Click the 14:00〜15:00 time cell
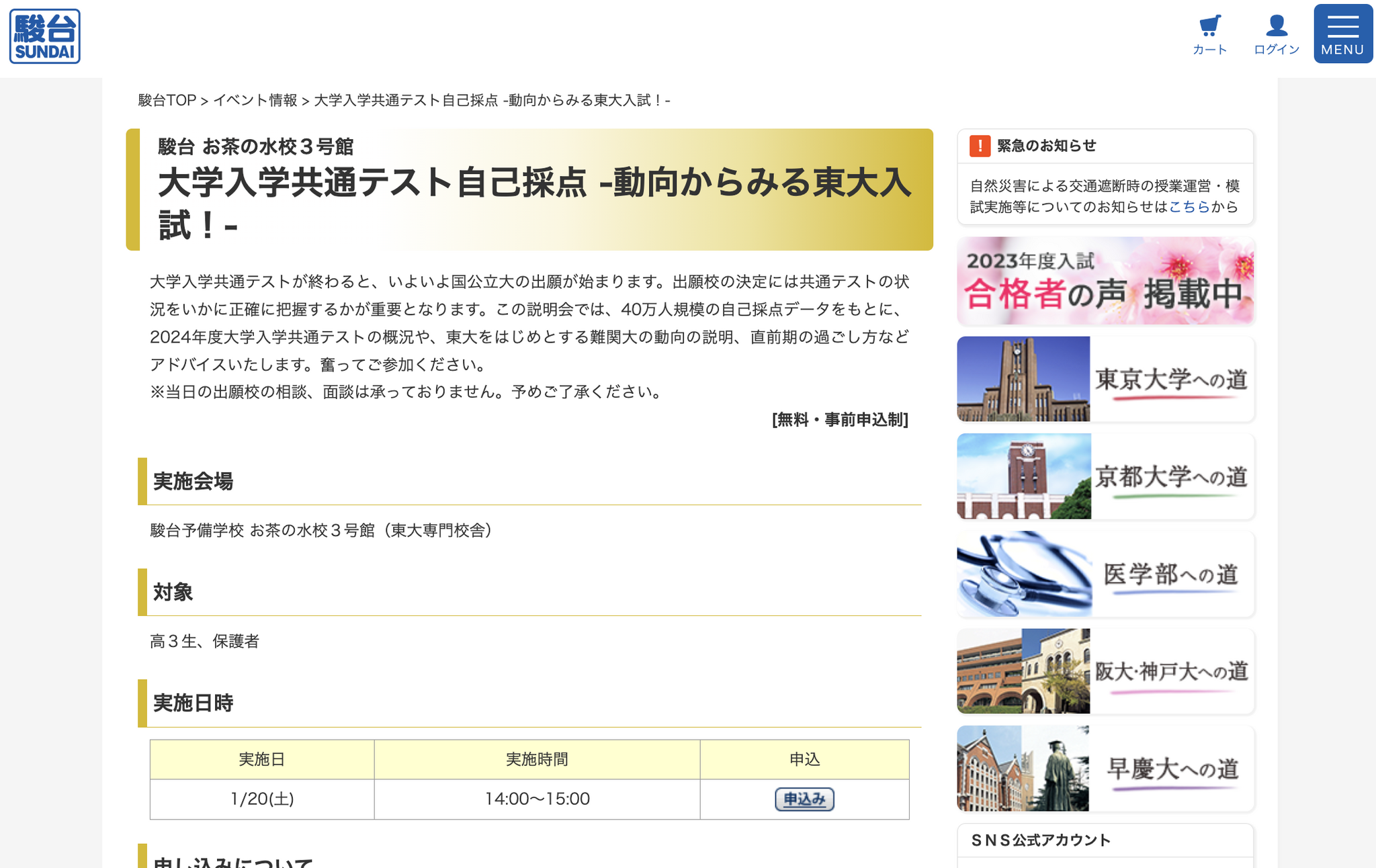The image size is (1376, 868). [x=537, y=799]
